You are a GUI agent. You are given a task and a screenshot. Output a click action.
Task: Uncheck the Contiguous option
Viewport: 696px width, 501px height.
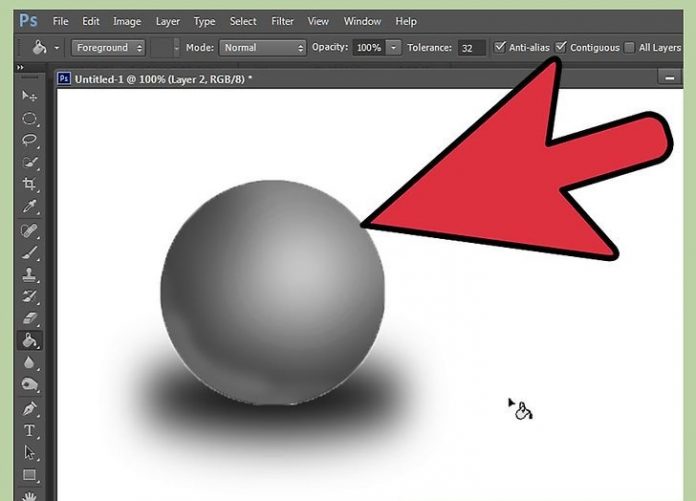[561, 47]
